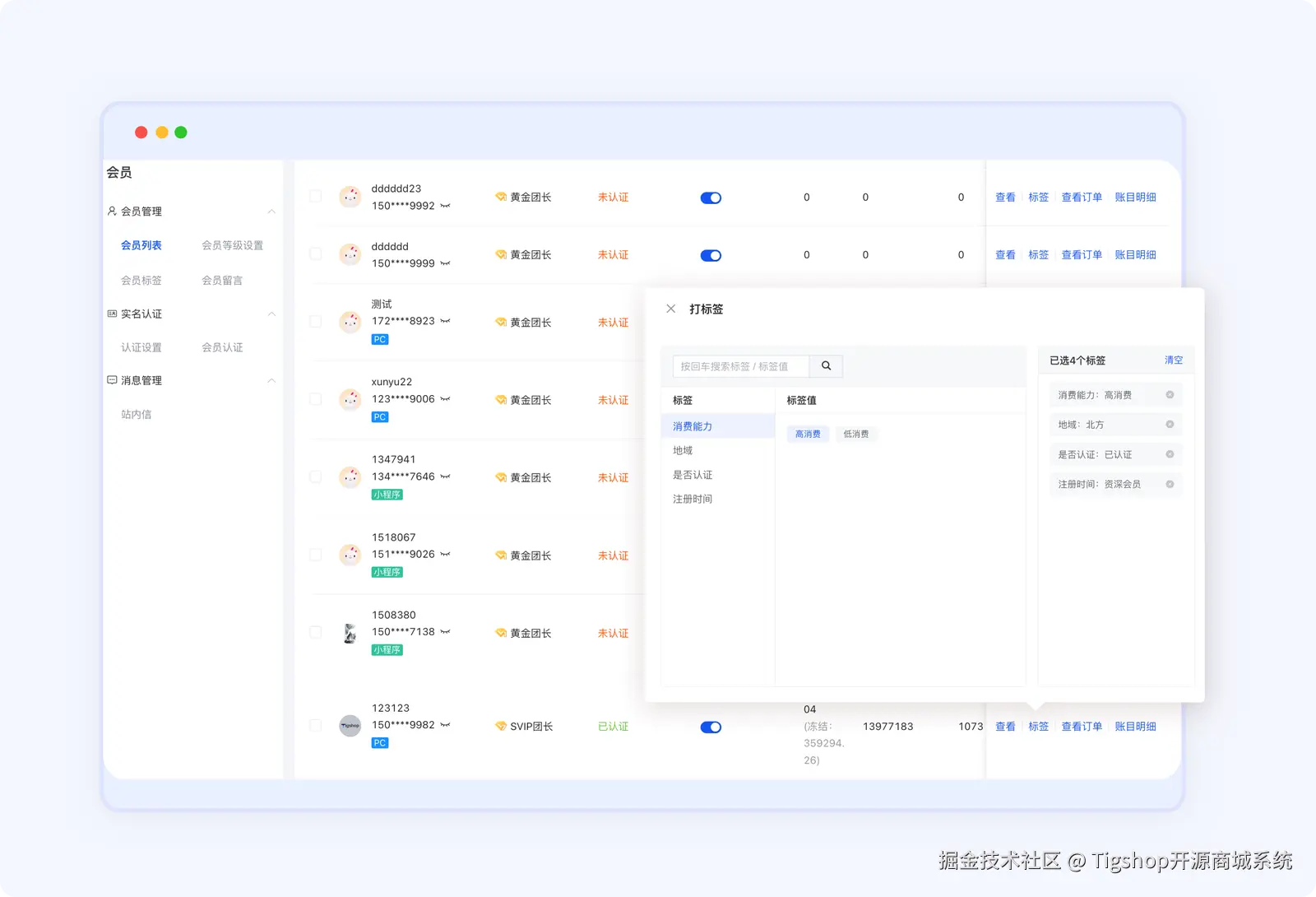This screenshot has height=897, width=1316.
Task: Click the 会员管理 person icon in sidebar
Action: point(112,211)
